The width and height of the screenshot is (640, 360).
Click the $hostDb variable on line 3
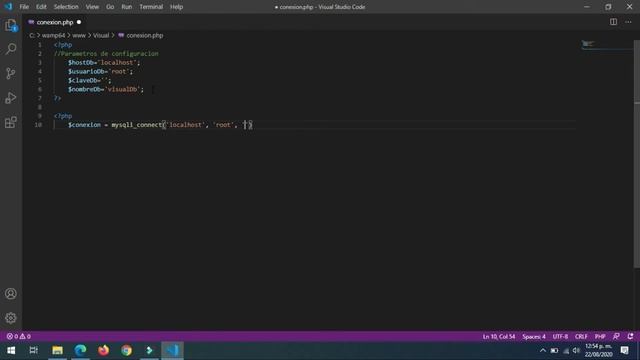click(x=81, y=62)
